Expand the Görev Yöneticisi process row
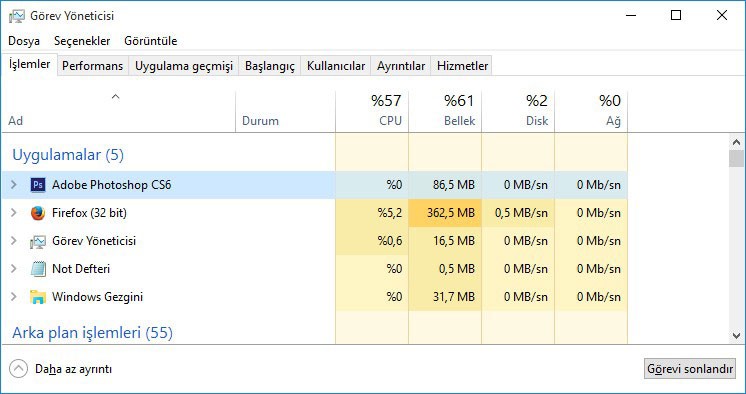Screen dimensions: 746x394 tap(14, 241)
